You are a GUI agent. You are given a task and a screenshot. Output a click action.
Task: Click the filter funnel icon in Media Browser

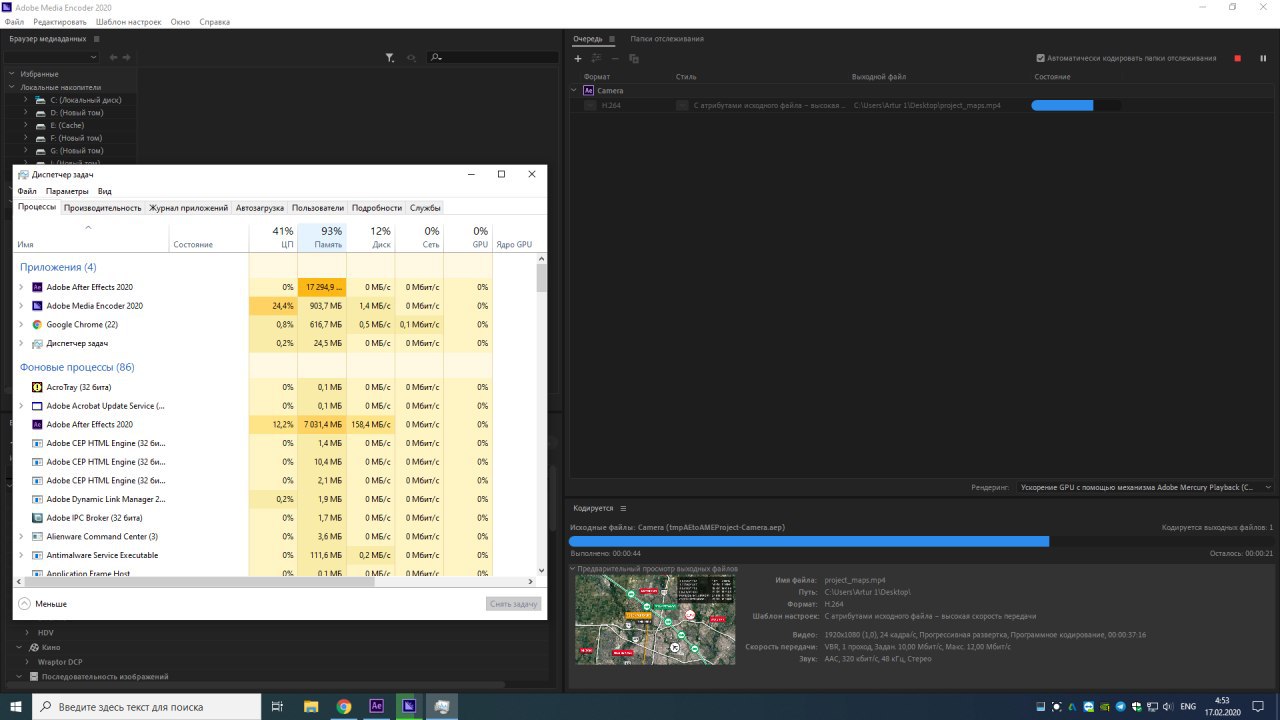390,57
